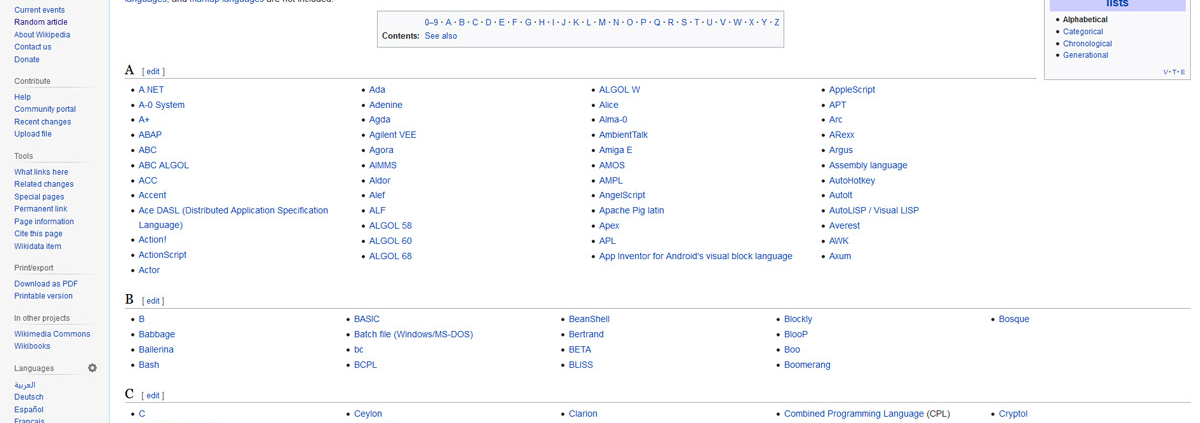1200x423 pixels.
Task: Open Wikibooks project link
Action: 32,346
